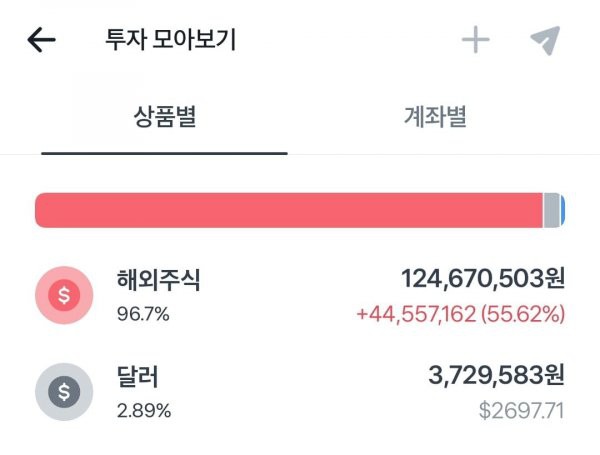Tap the 달러 label text

[137, 377]
